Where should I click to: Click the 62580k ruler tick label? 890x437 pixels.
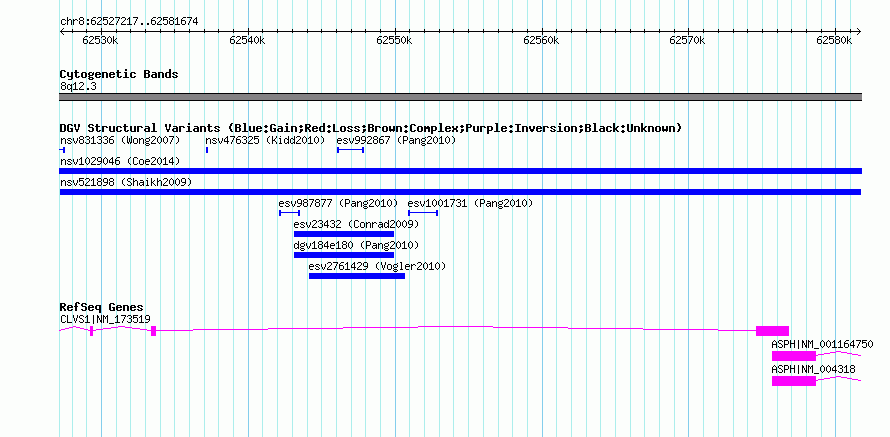(834, 40)
